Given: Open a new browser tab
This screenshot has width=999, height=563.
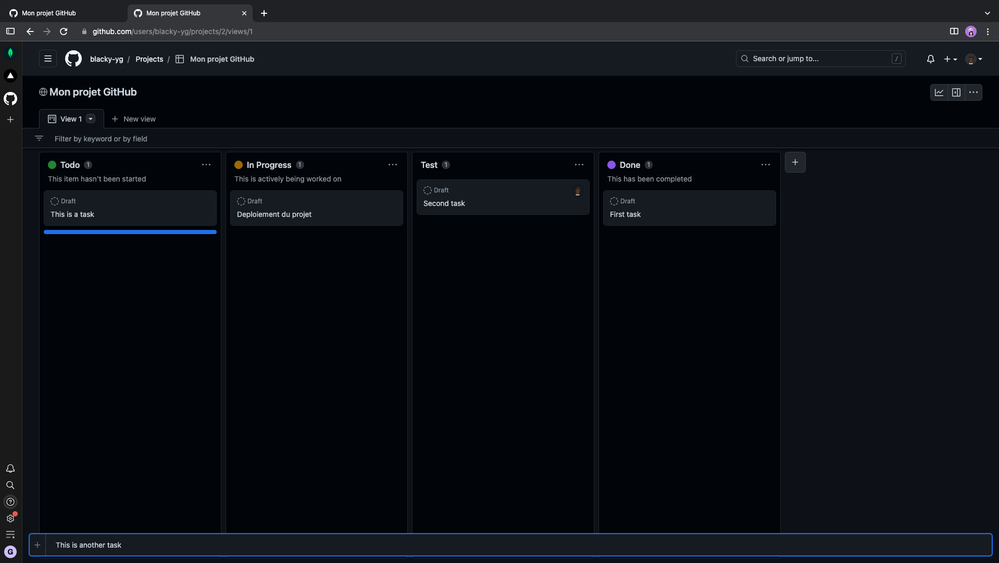Looking at the screenshot, I should 264,13.
